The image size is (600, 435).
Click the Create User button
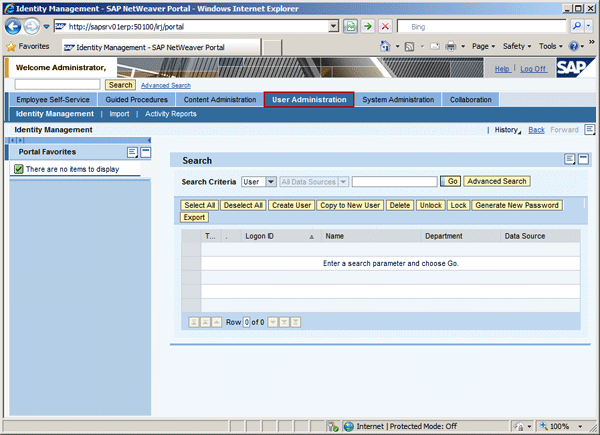pos(292,205)
